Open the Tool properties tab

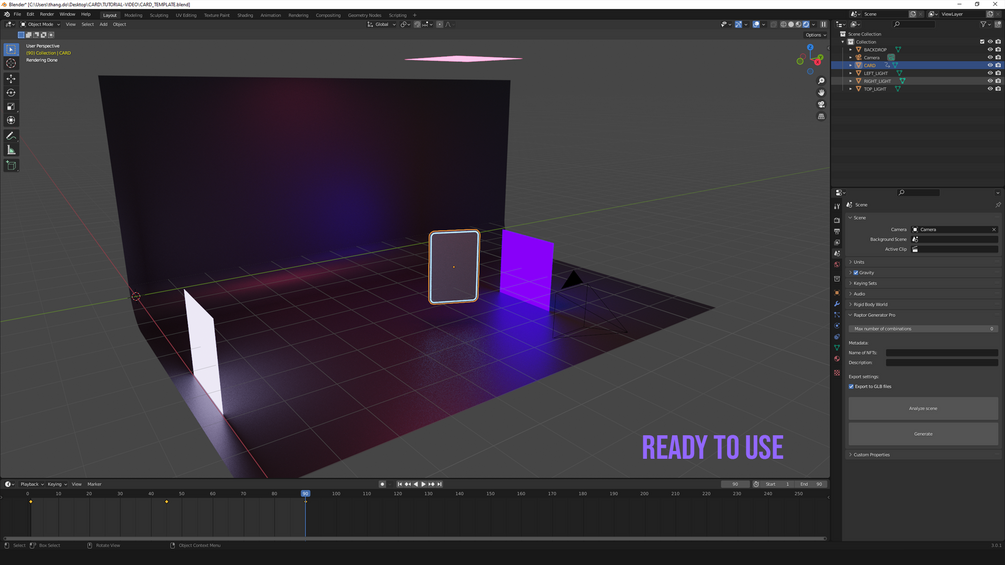coord(837,206)
